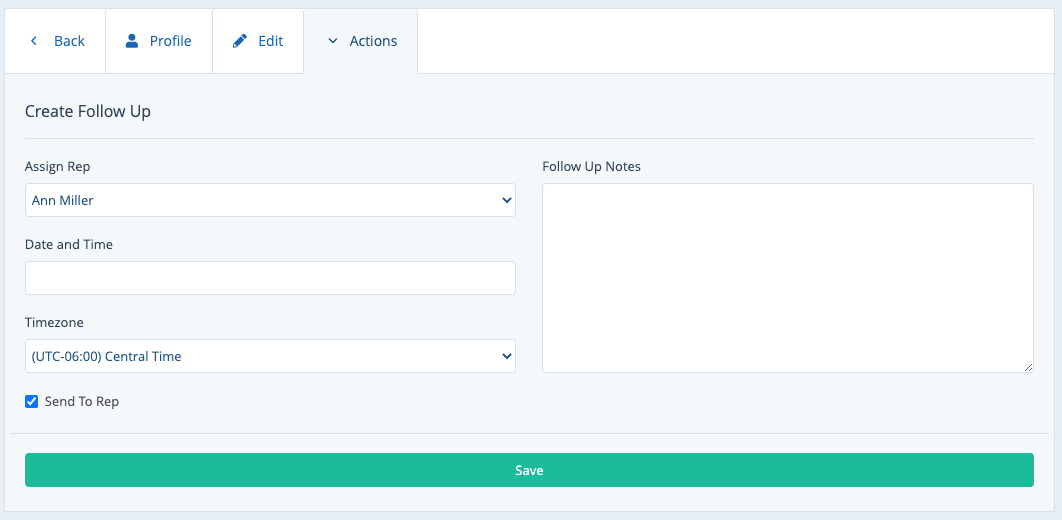1062x520 pixels.
Task: Click the Send To Rep label text
Action: coord(81,402)
